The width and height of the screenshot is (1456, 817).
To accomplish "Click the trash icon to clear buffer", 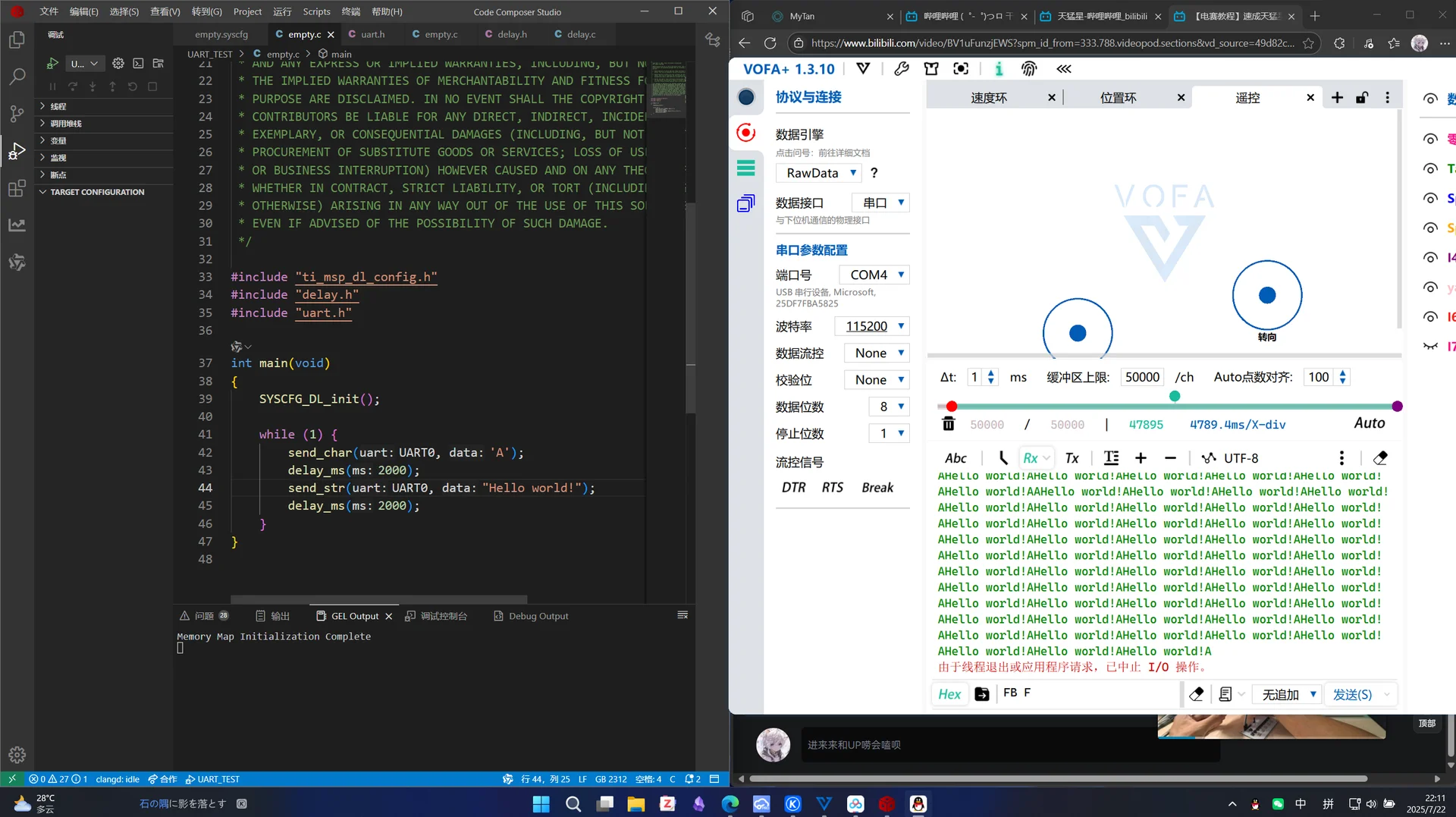I will [948, 424].
